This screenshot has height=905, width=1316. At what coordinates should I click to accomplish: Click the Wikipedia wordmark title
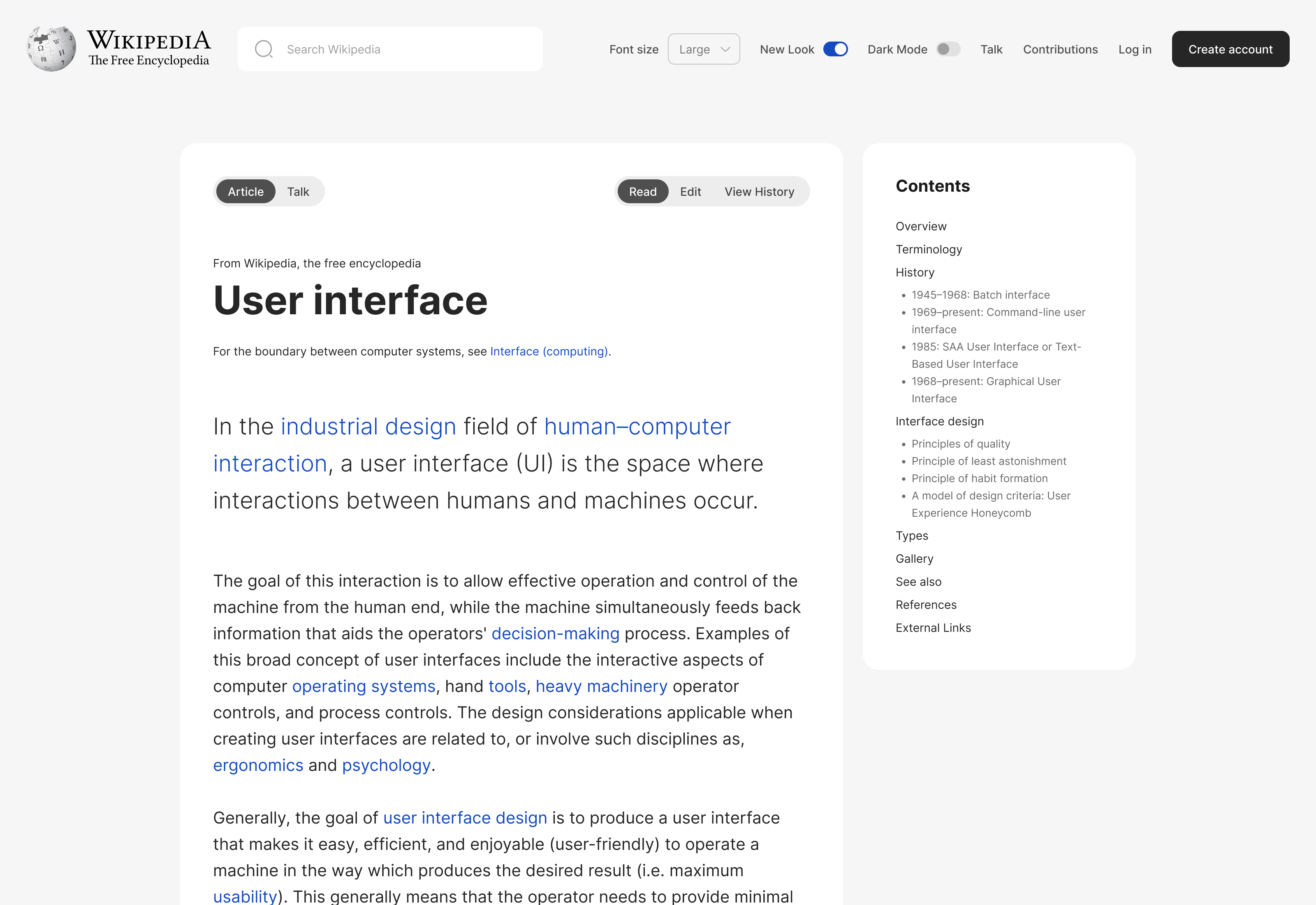coord(149,41)
